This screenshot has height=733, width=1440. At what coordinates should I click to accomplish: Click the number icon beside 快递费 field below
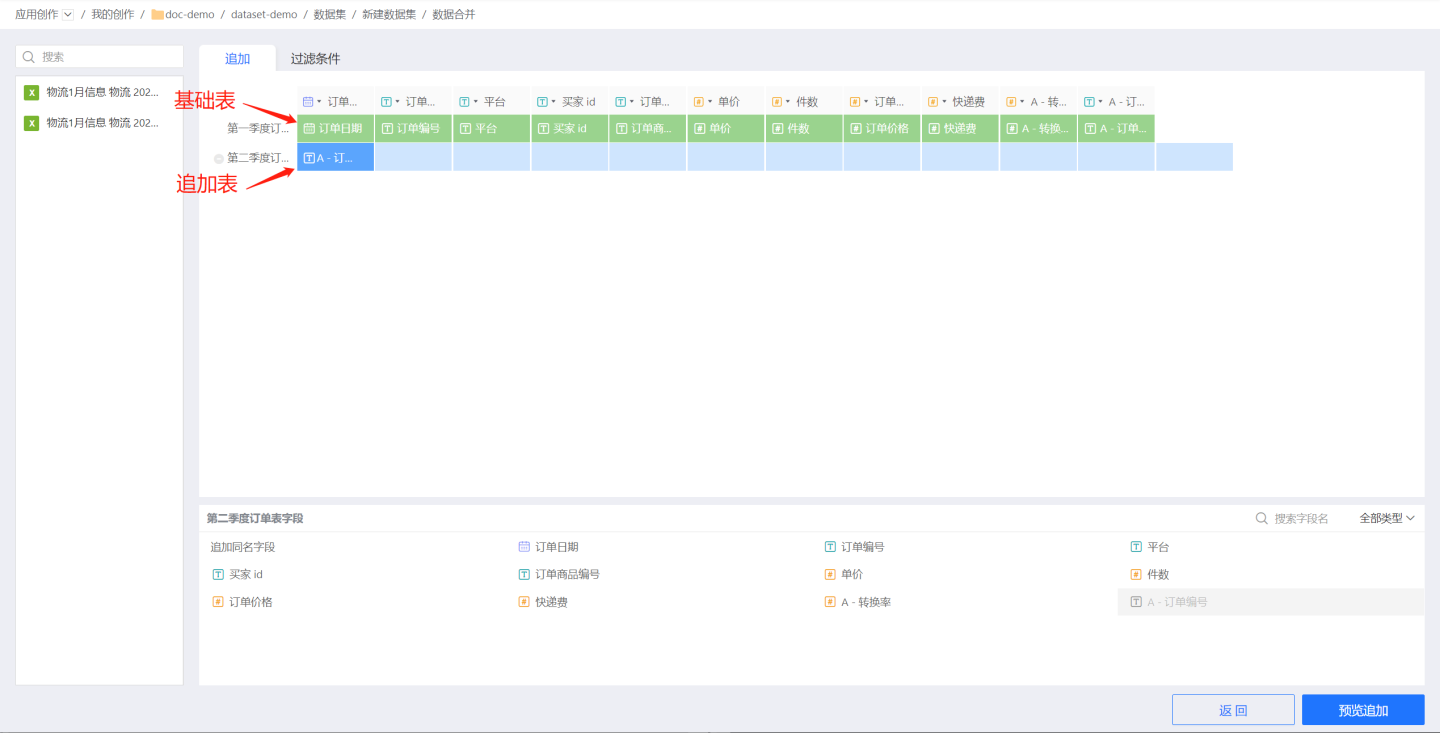(x=524, y=602)
